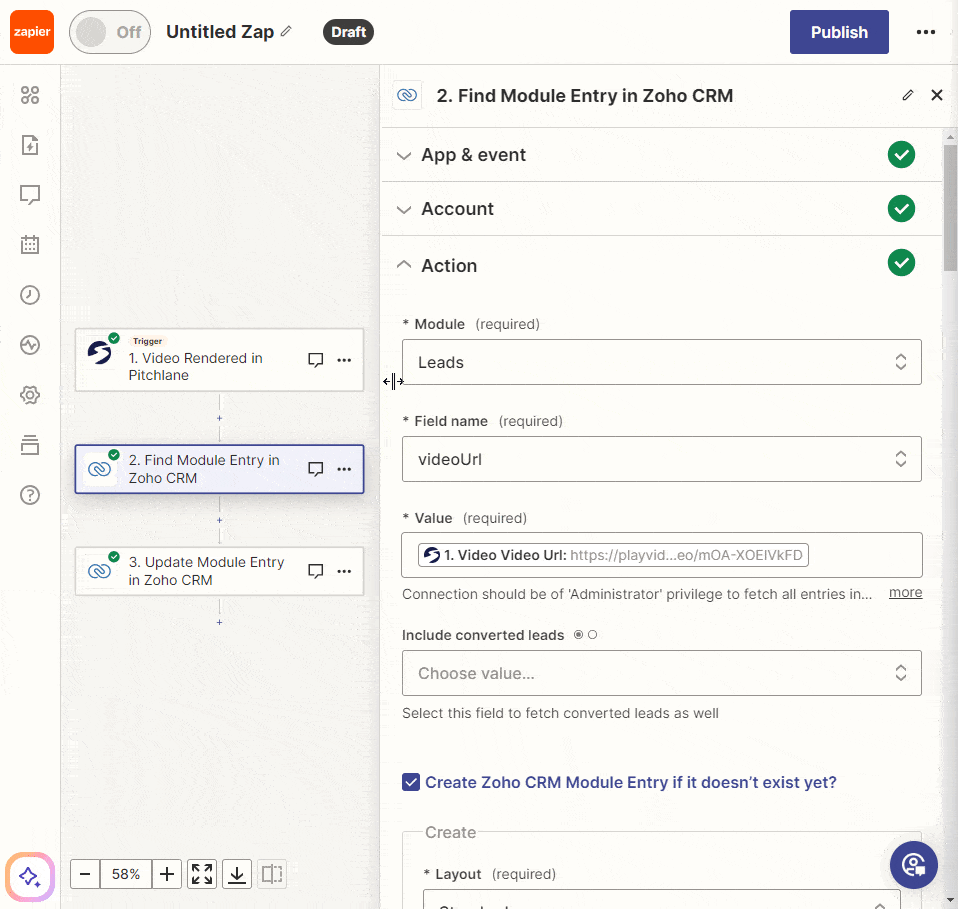Open the calendar schedule sidebar icon
The image size is (958, 909).
tap(30, 244)
